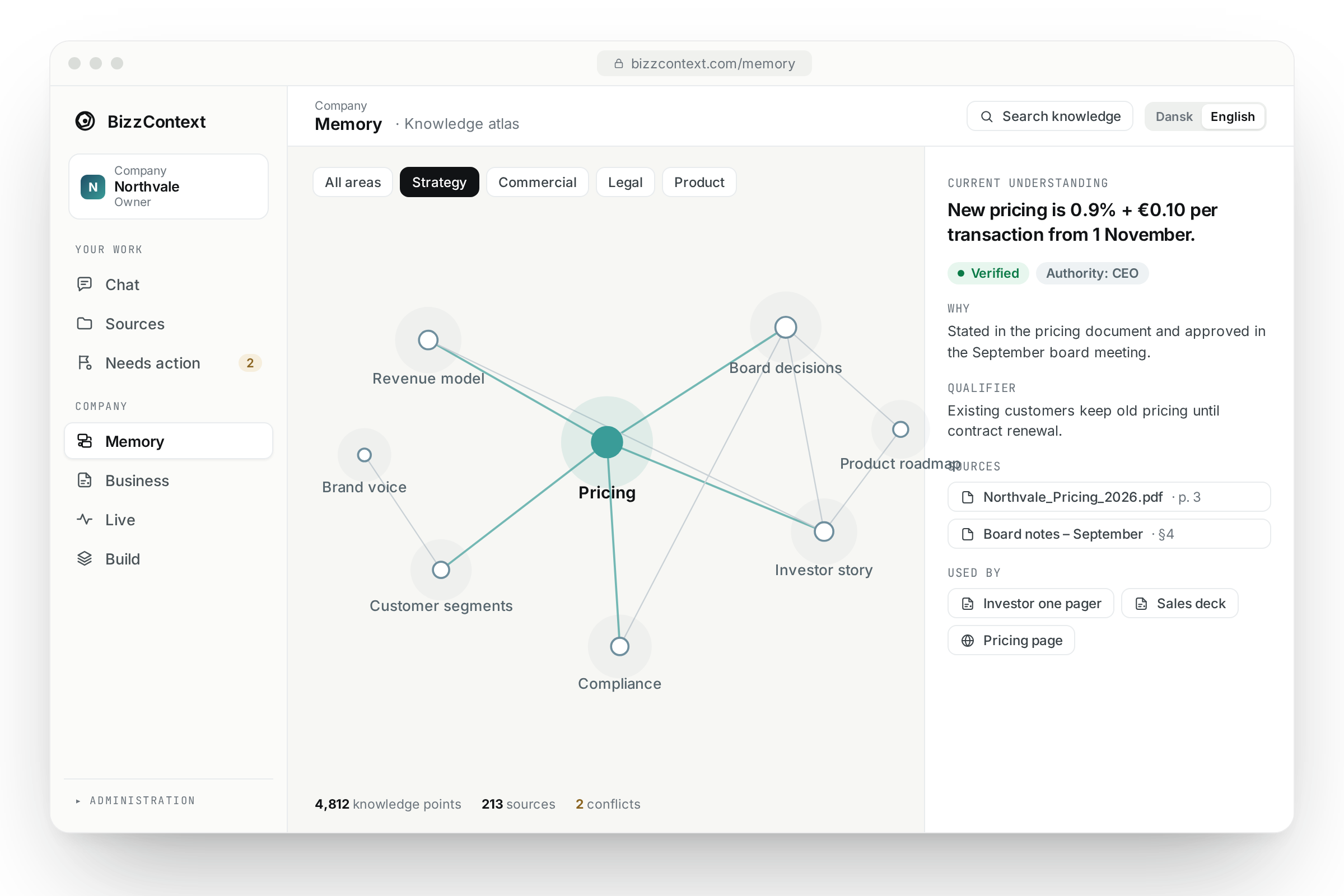Click the document icon on Investor one pager
The width and height of the screenshot is (1344, 896).
[968, 604]
